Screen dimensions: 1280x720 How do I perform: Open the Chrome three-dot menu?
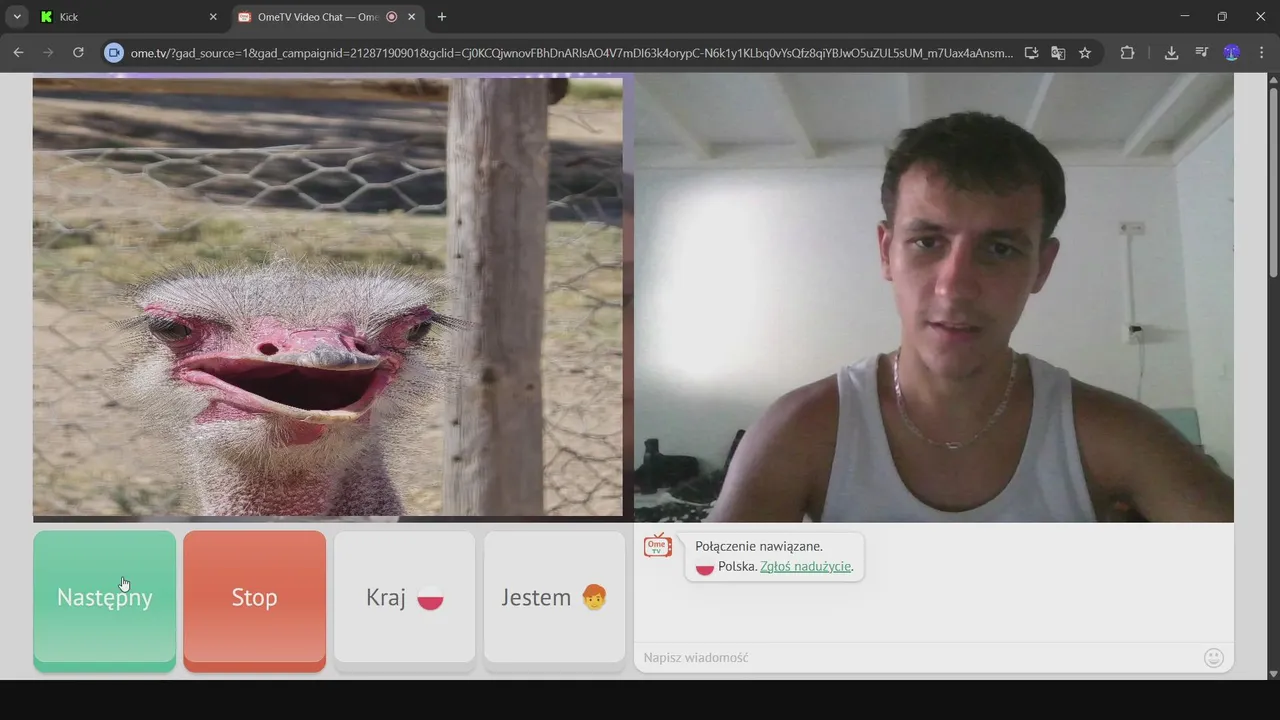click(x=1261, y=53)
